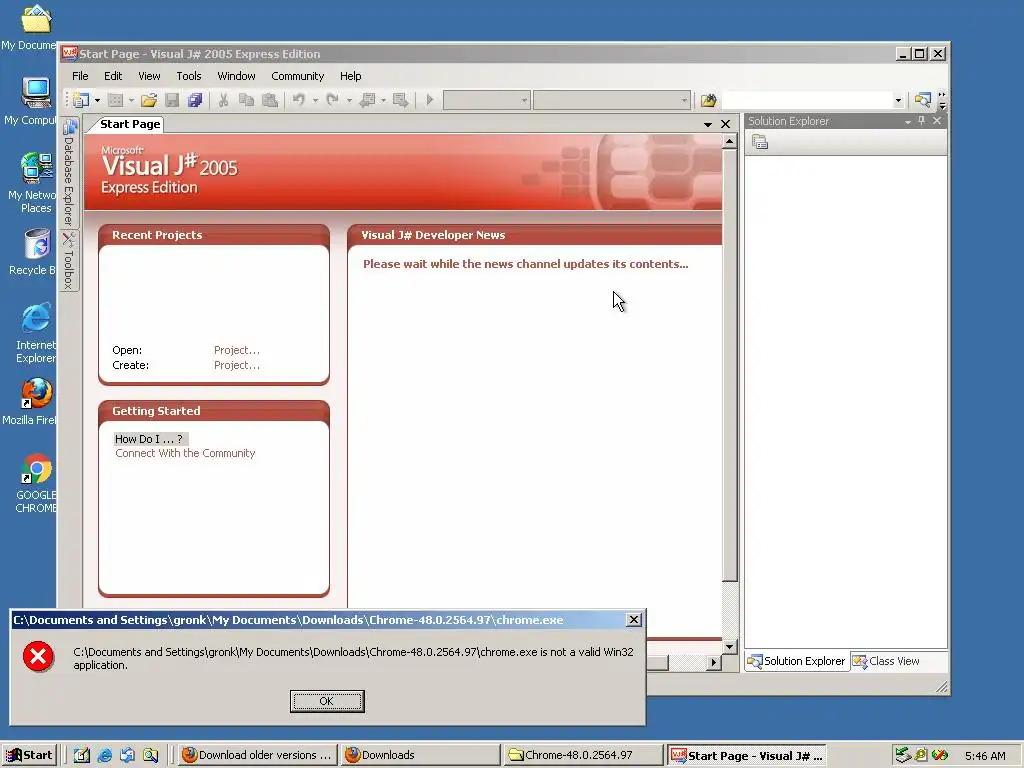1024x768 pixels.
Task: Open the Undo history dropdown arrow
Action: pyautogui.click(x=315, y=100)
